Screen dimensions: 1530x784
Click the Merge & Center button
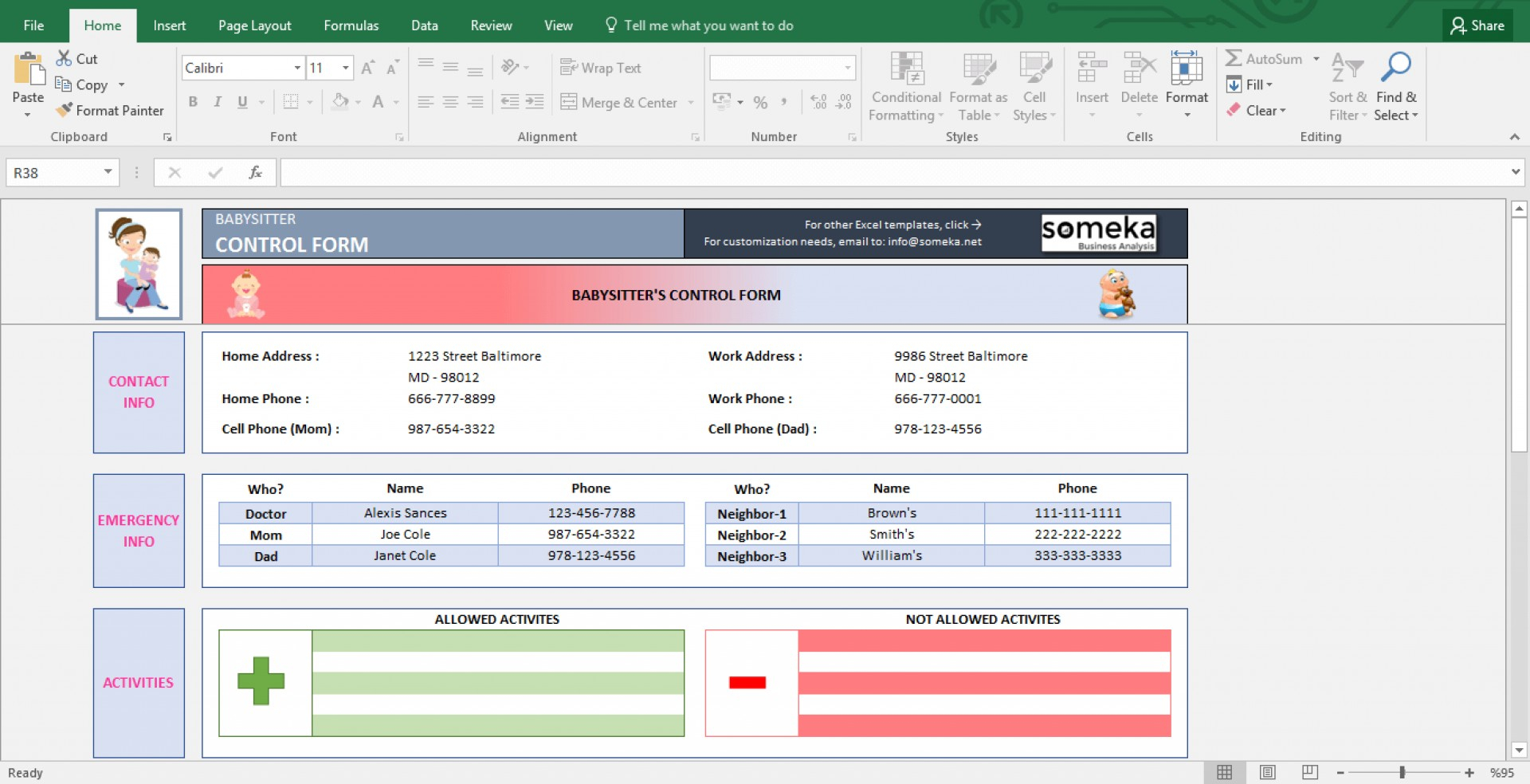click(619, 102)
